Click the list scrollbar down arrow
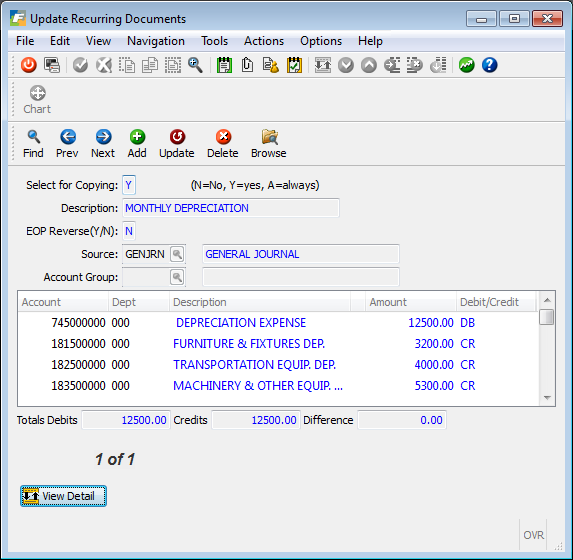573x560 pixels. 547,398
